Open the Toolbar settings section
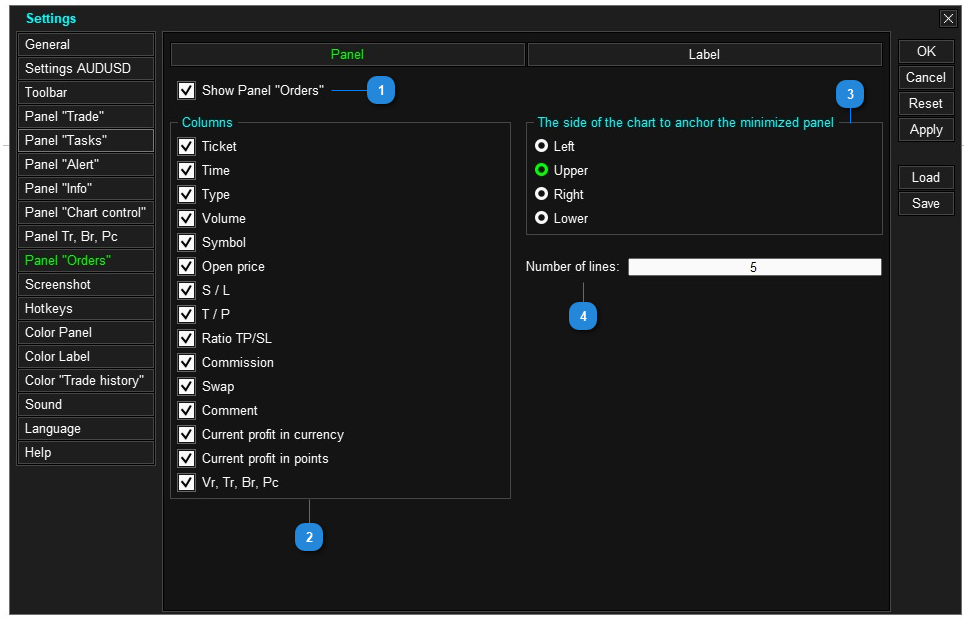The width and height of the screenshot is (967, 621). 86,93
